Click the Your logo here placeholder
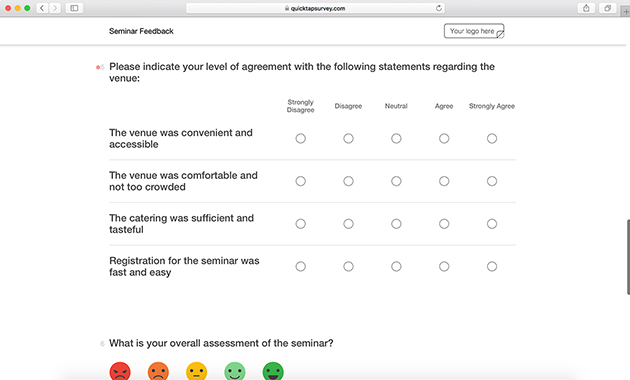 pyautogui.click(x=474, y=31)
